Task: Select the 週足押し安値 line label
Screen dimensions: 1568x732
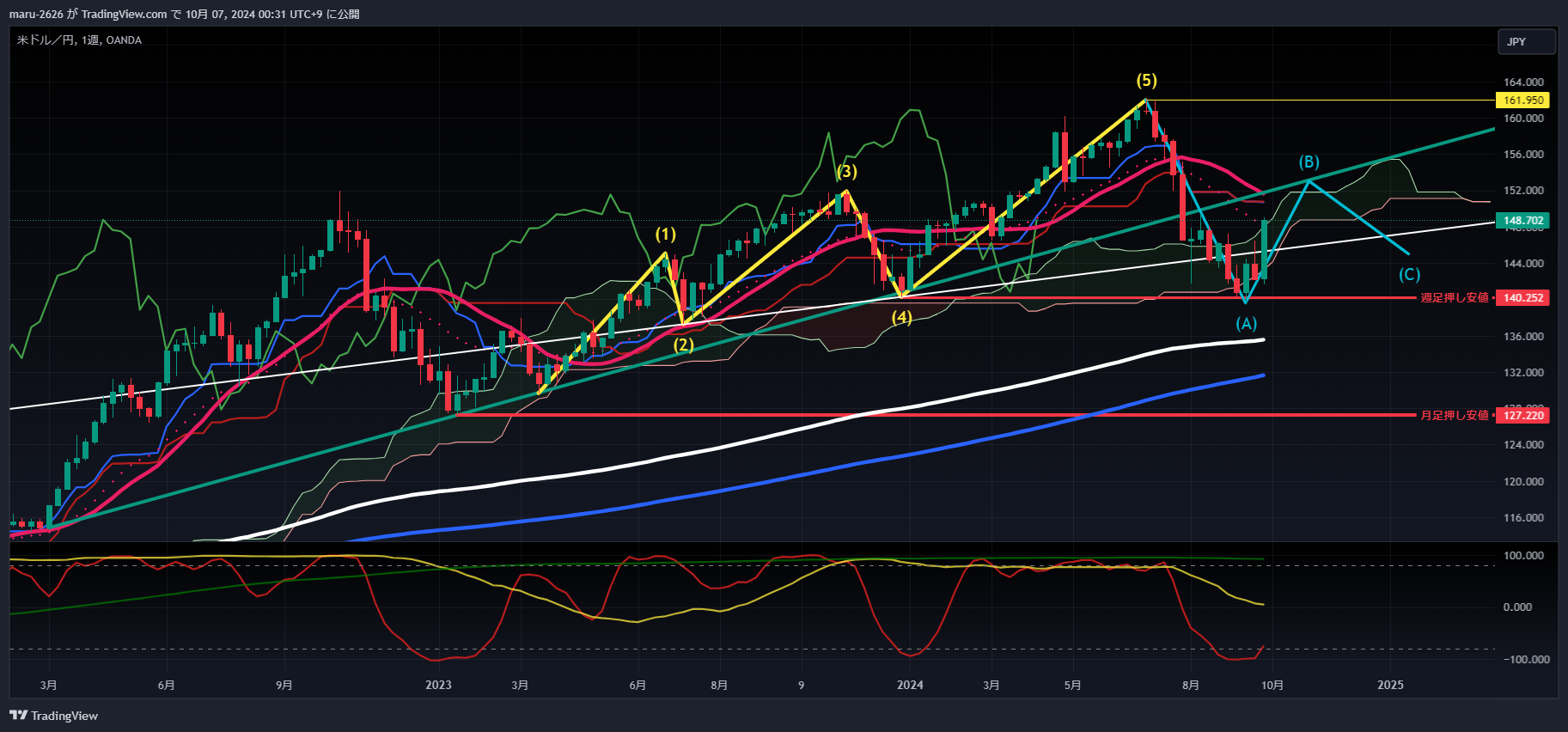Action: click(1454, 298)
